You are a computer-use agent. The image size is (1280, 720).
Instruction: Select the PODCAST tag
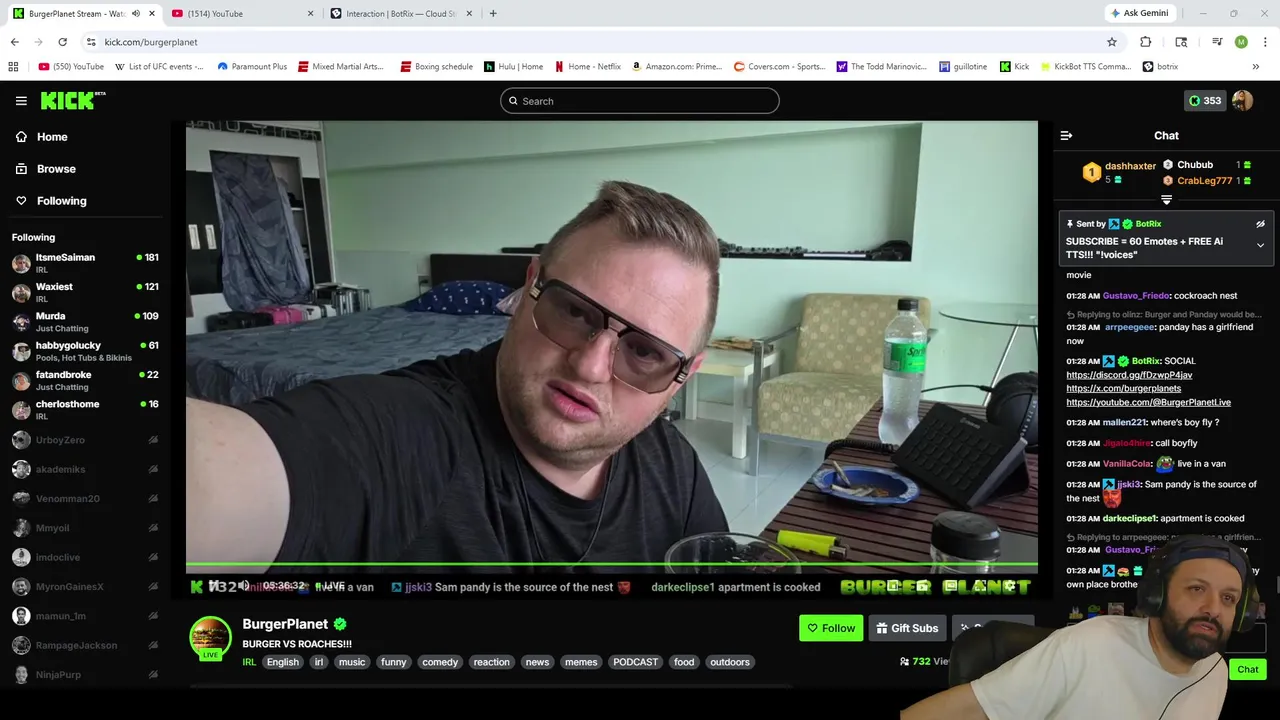(636, 662)
